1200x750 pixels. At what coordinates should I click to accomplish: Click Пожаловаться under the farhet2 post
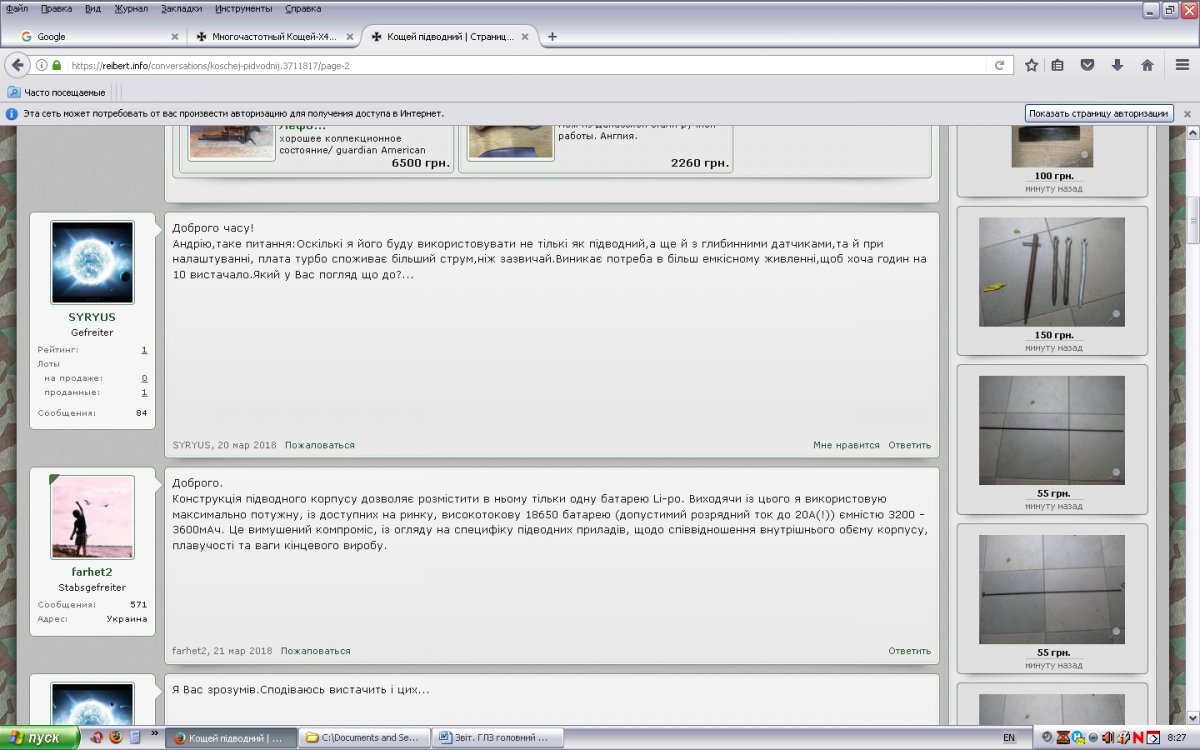[315, 651]
